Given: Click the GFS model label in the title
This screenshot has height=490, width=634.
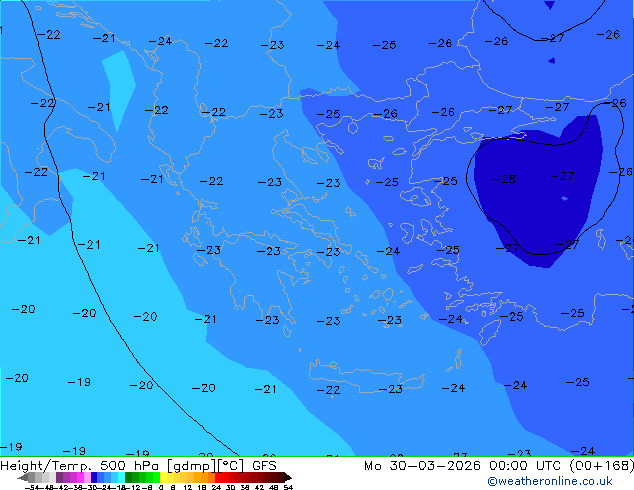Looking at the screenshot, I should click(264, 466).
